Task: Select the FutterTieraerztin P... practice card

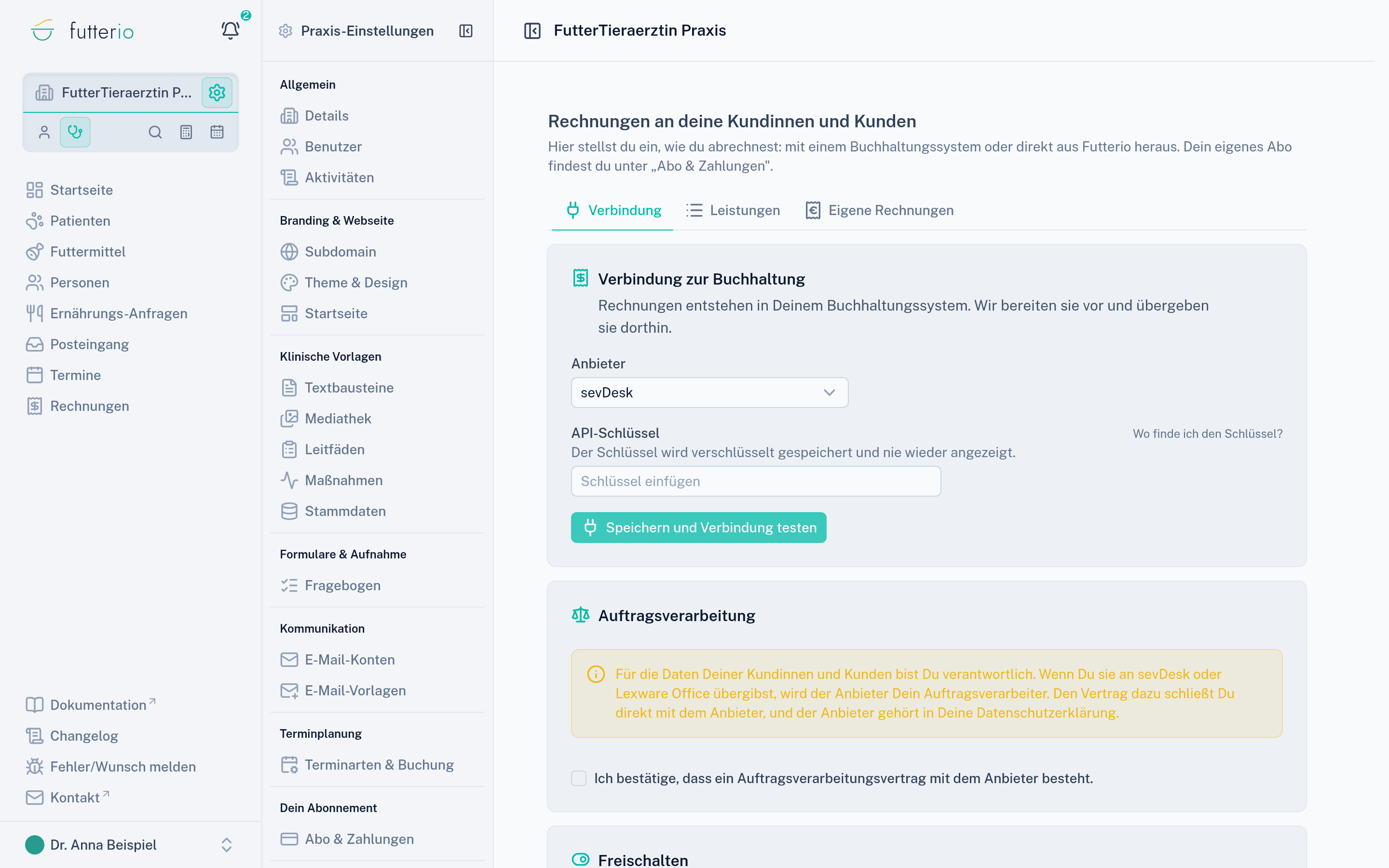Action: click(x=115, y=93)
